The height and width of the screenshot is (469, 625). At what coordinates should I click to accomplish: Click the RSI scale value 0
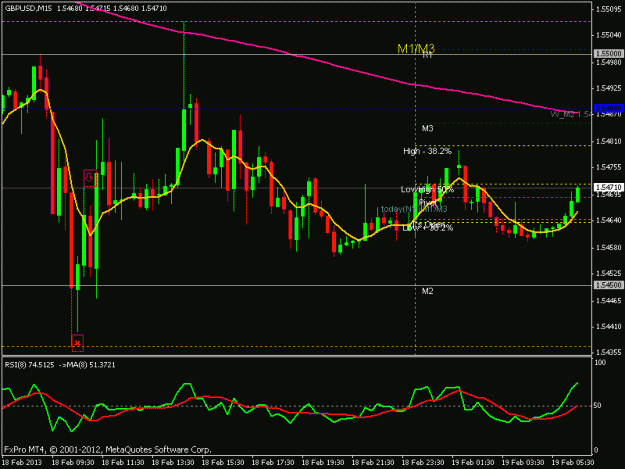[x=596, y=450]
